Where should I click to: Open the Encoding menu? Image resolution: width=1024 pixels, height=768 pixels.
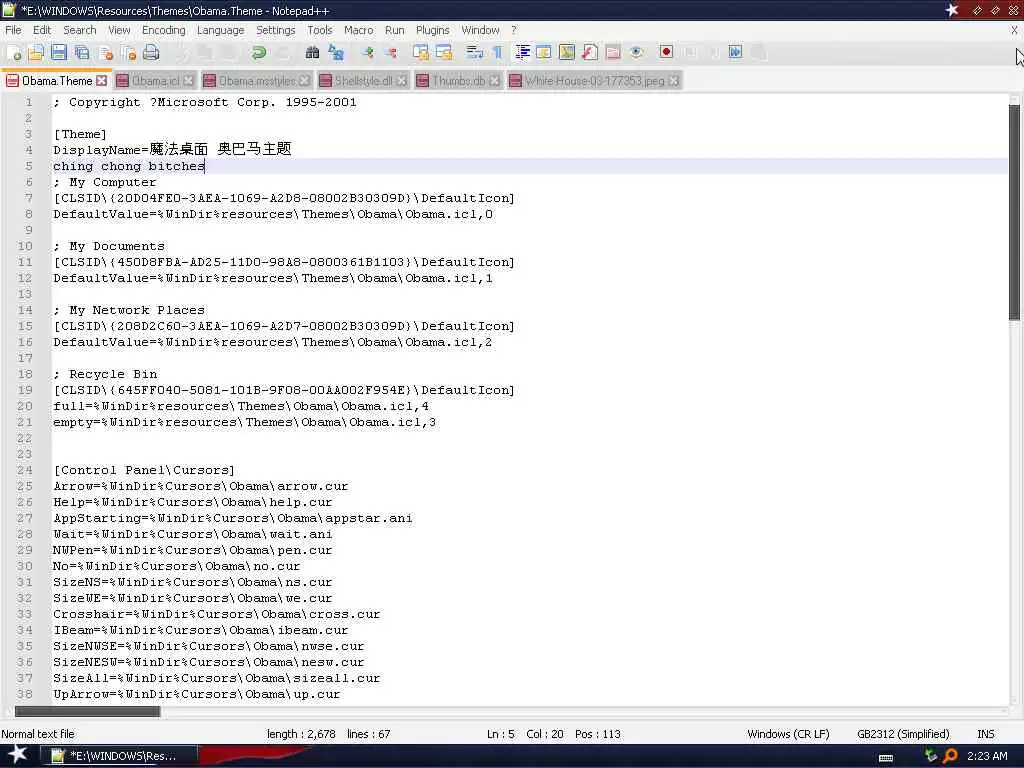[x=163, y=30]
